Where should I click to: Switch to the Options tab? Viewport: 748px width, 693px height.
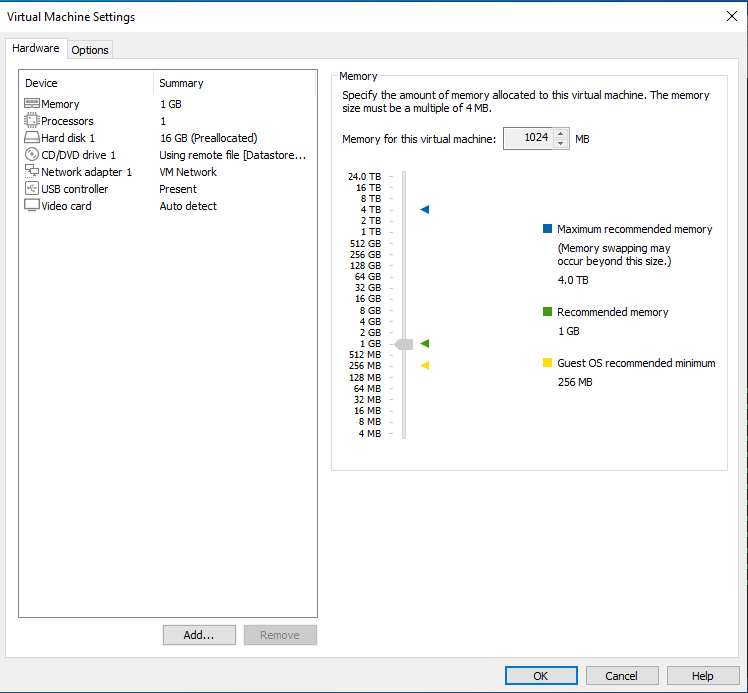tap(90, 50)
